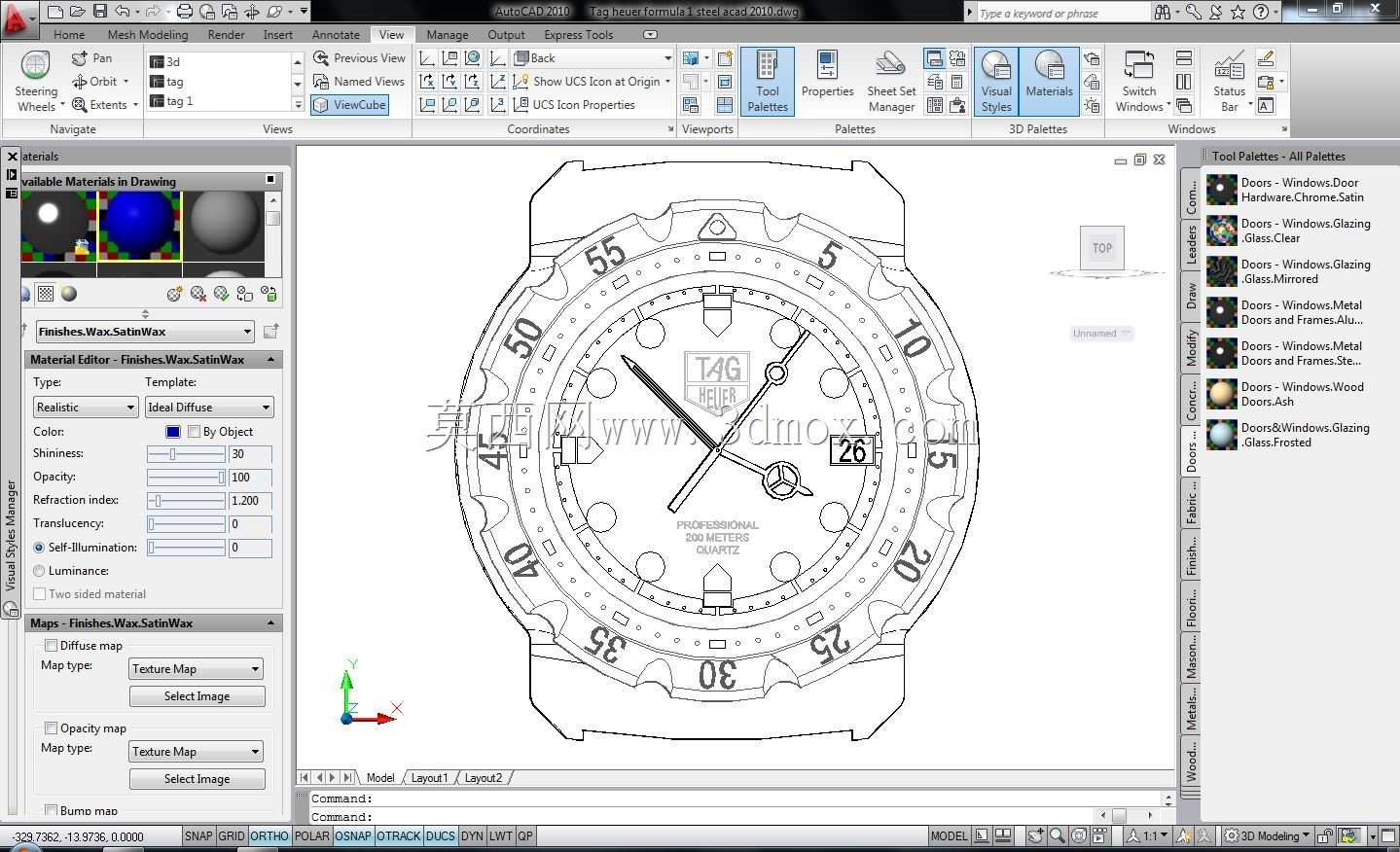
Task: Select the Luminance radio button
Action: [39, 571]
